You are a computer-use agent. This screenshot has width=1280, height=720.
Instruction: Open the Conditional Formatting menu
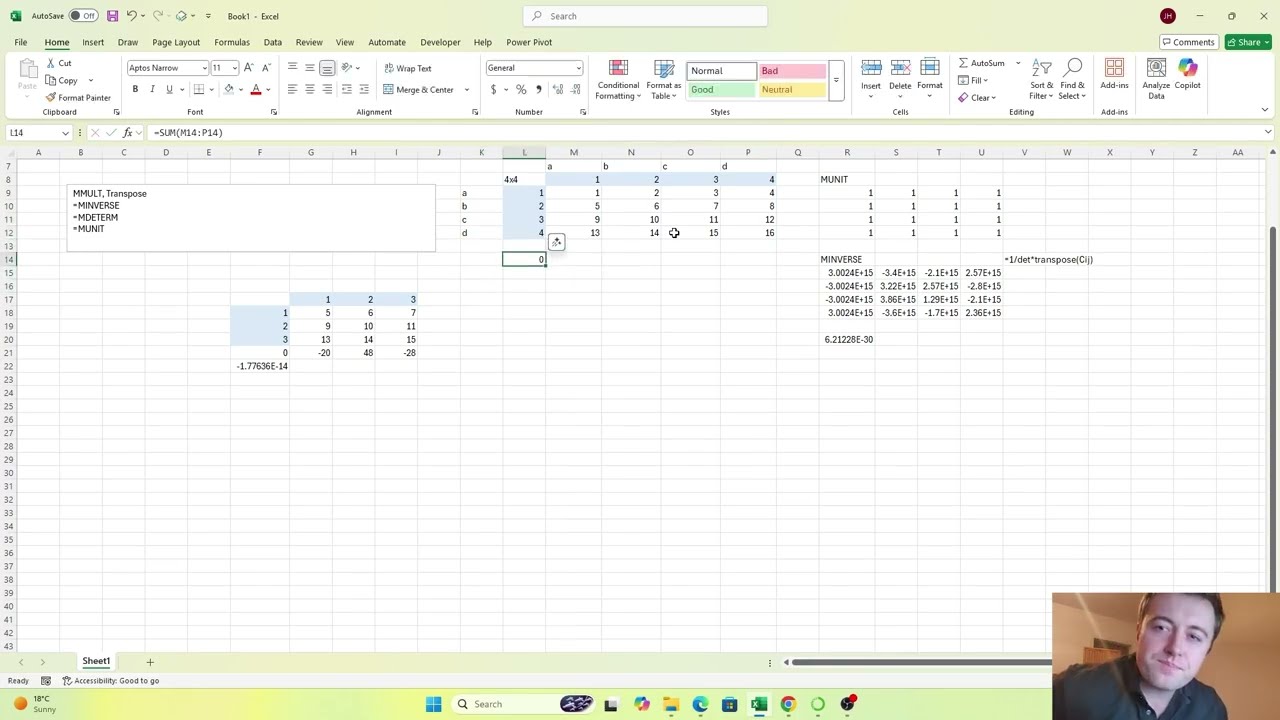point(618,79)
